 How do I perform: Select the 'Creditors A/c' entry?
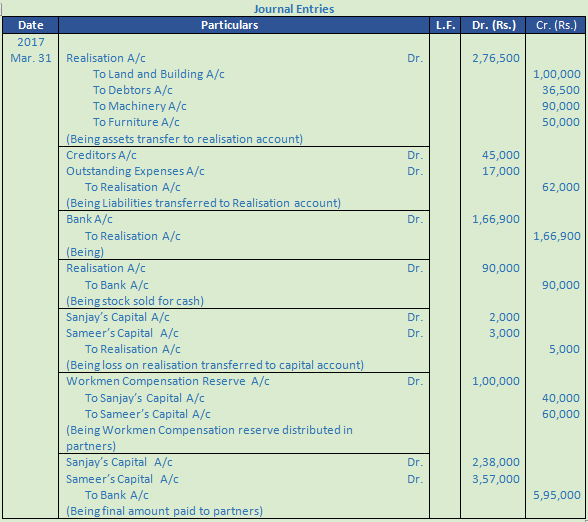101,155
